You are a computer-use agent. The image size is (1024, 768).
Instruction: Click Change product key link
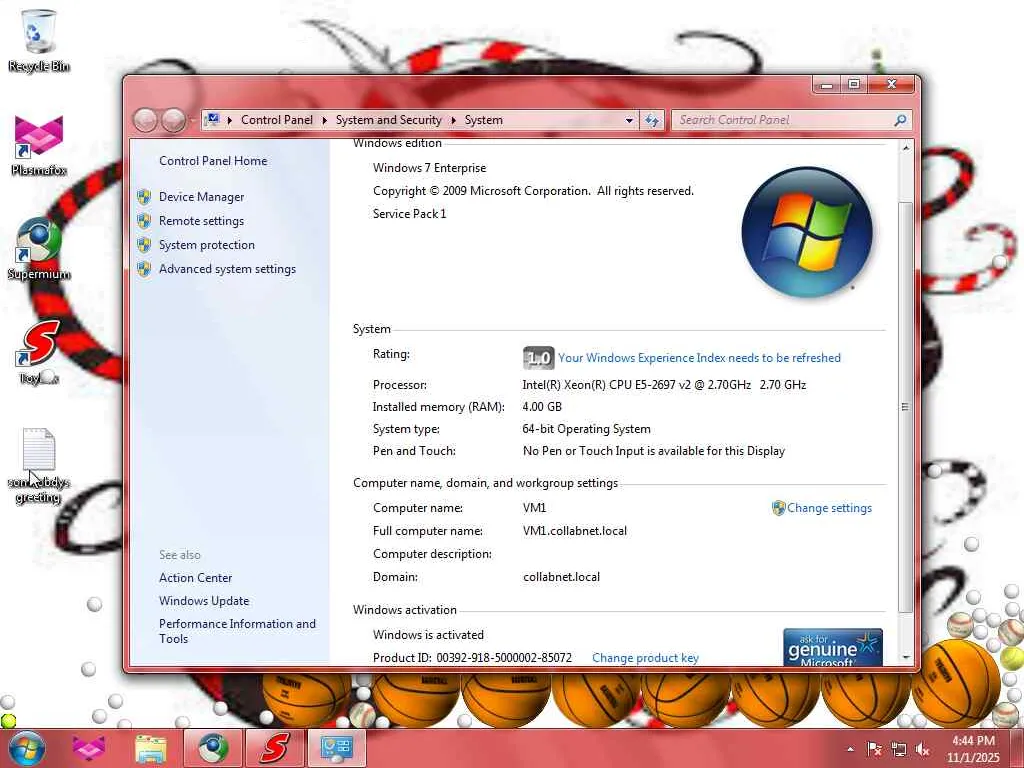pyautogui.click(x=645, y=658)
